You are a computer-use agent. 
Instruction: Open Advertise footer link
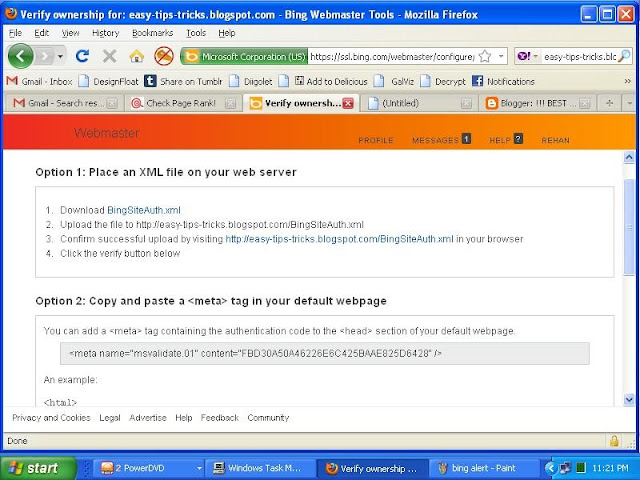pos(148,418)
